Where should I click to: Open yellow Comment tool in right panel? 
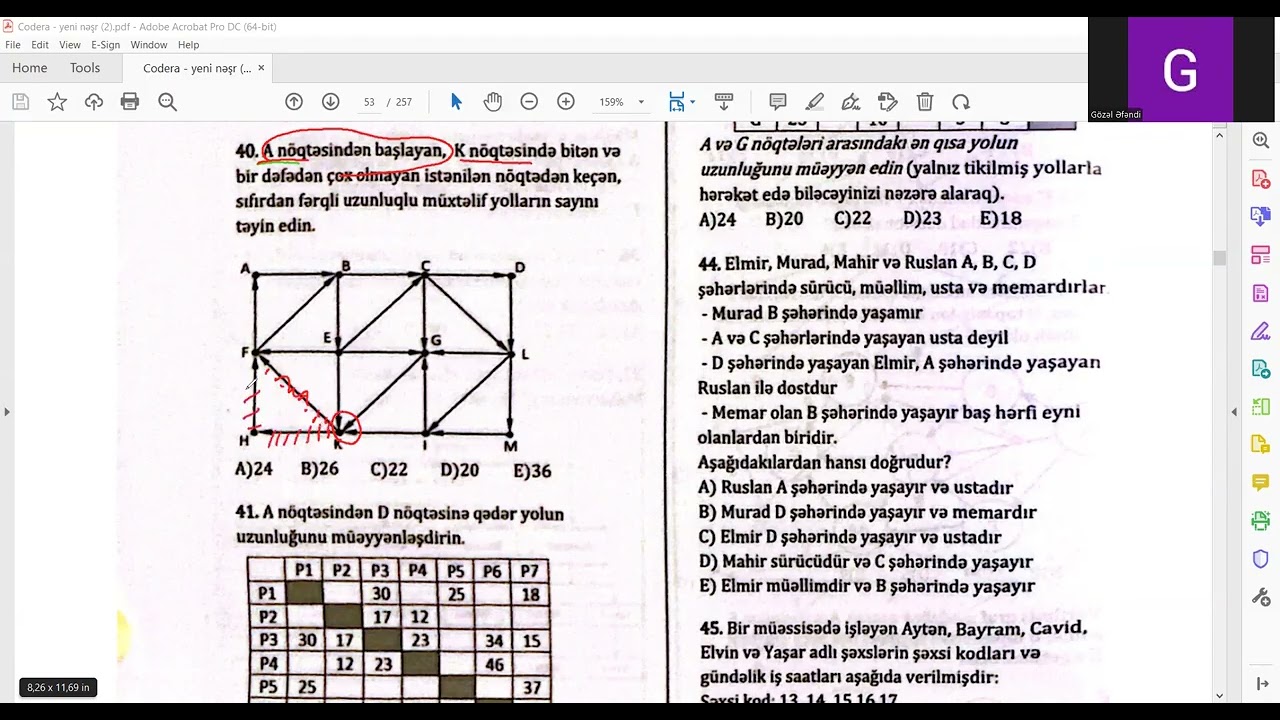[1261, 482]
